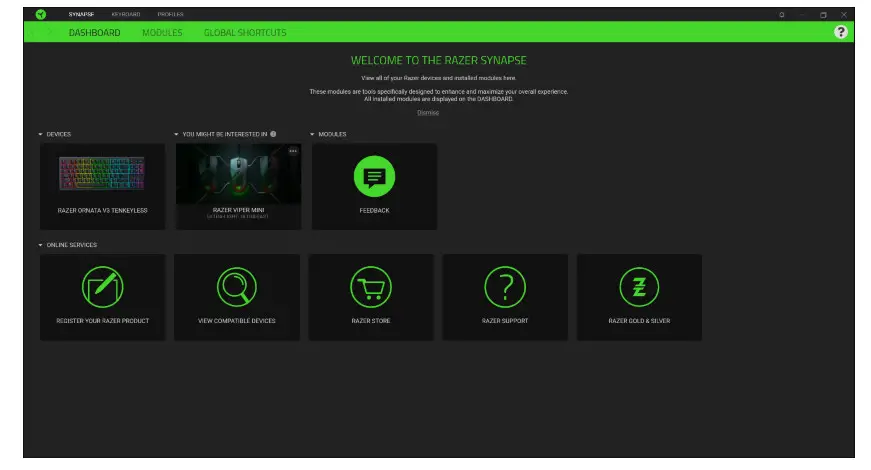871x470 pixels.
Task: Click the Welcome to the Razer Synapse heading
Action: tap(438, 61)
